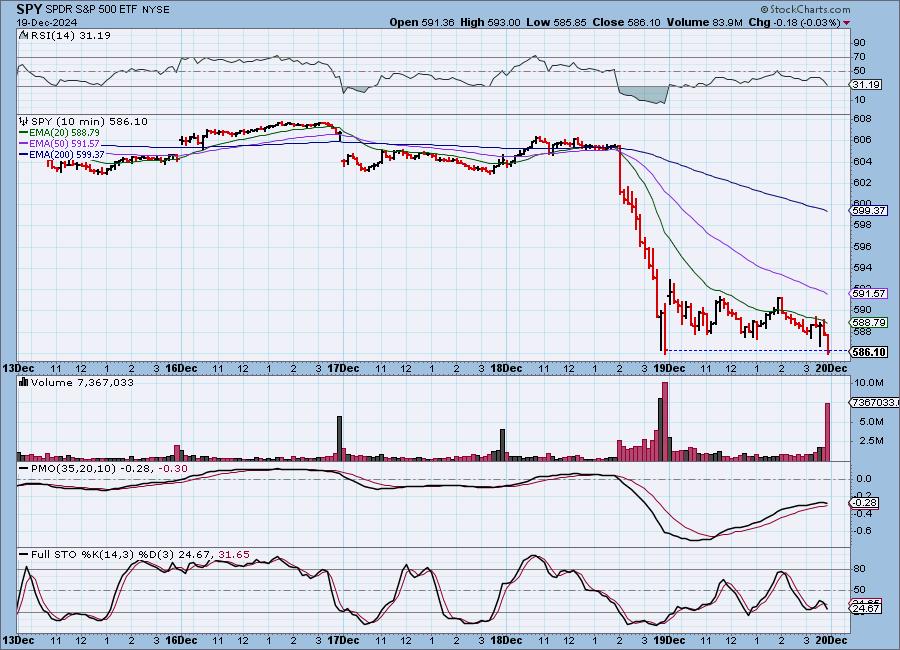Click the 0.0 level on PMO axis
This screenshot has height=650, width=900.
coord(863,478)
